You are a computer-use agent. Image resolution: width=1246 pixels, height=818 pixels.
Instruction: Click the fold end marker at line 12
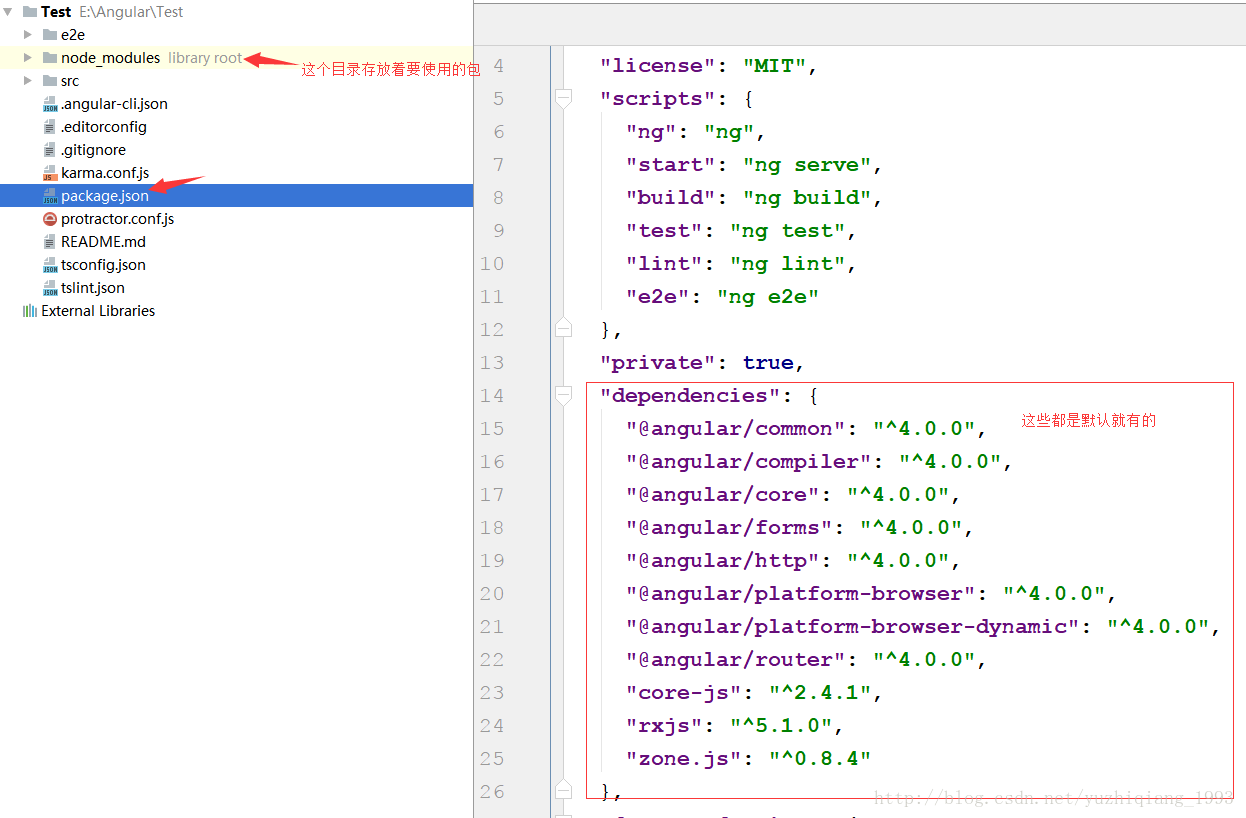563,329
